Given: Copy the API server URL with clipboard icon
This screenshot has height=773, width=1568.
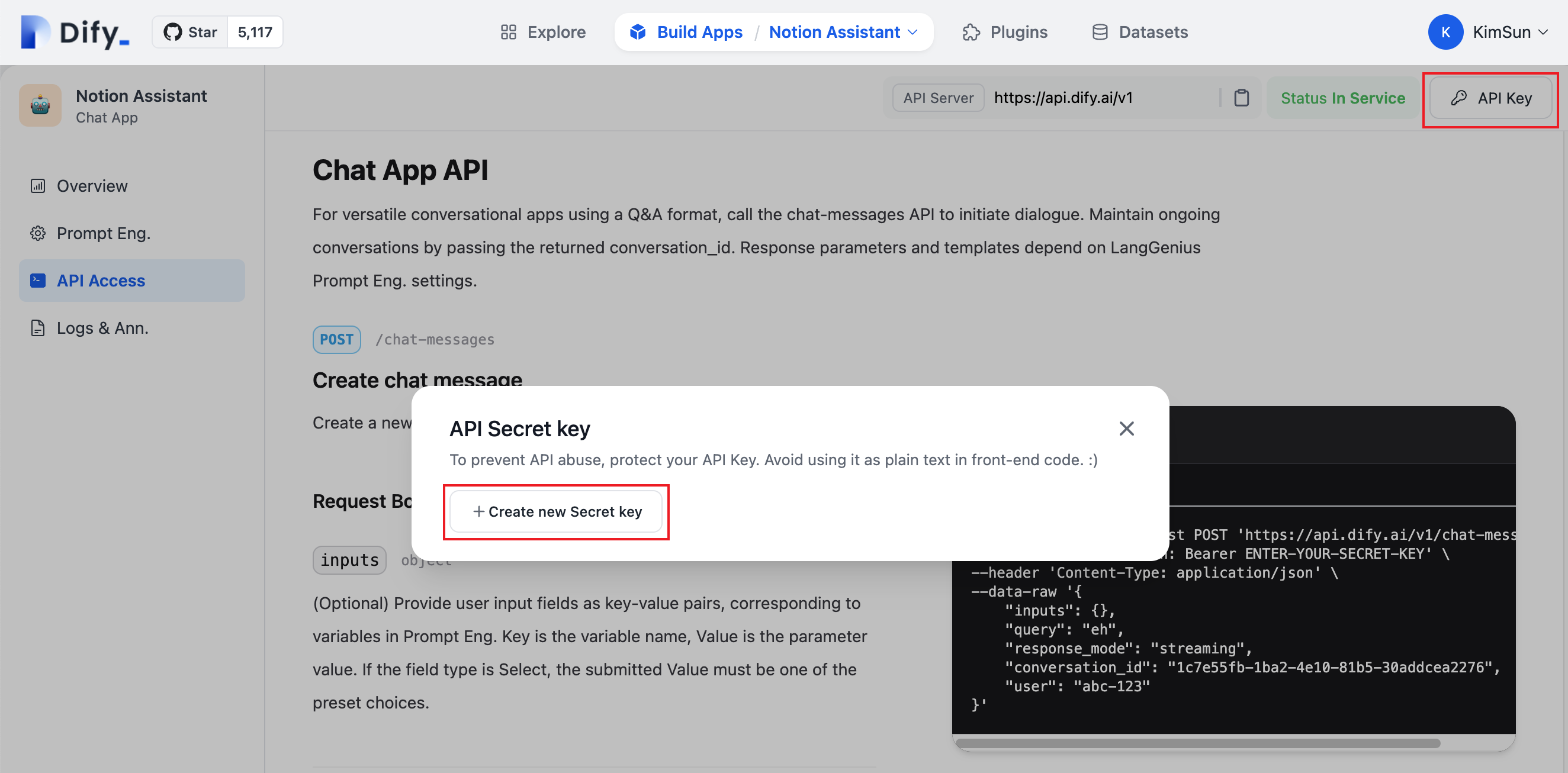Looking at the screenshot, I should (1241, 98).
